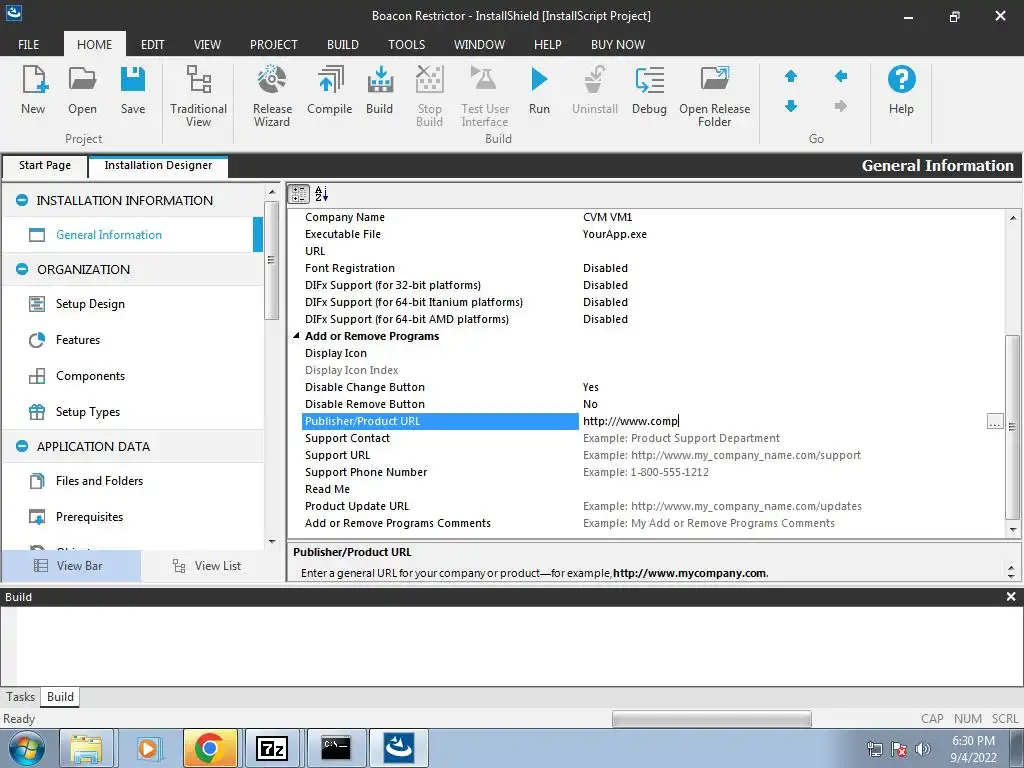Open the BUILD ribbon tab

click(342, 44)
